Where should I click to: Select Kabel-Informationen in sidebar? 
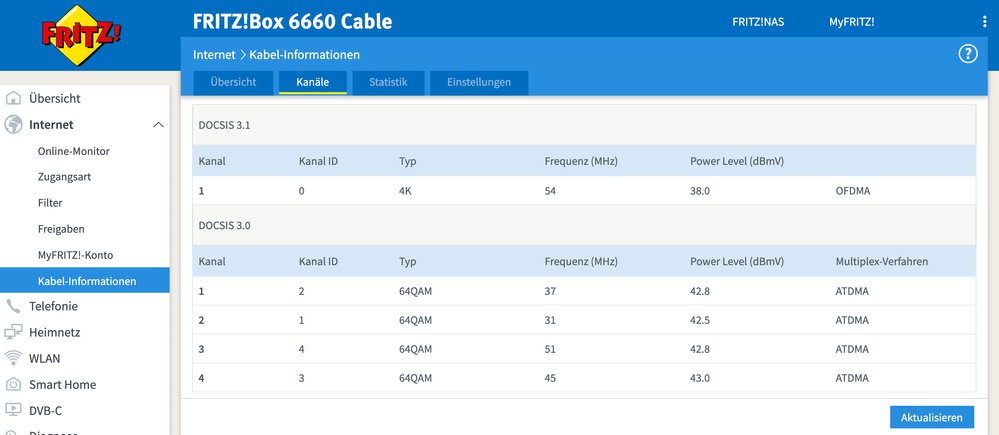pos(85,281)
